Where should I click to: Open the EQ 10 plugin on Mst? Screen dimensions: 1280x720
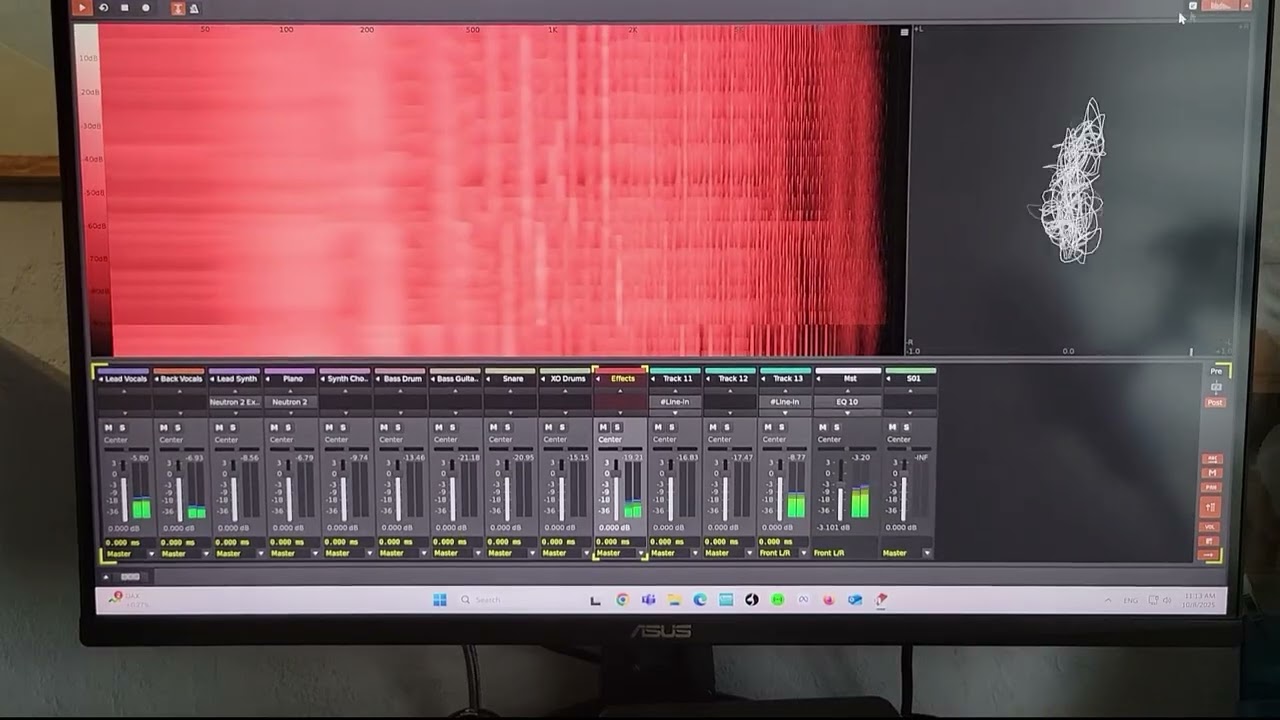(x=847, y=402)
